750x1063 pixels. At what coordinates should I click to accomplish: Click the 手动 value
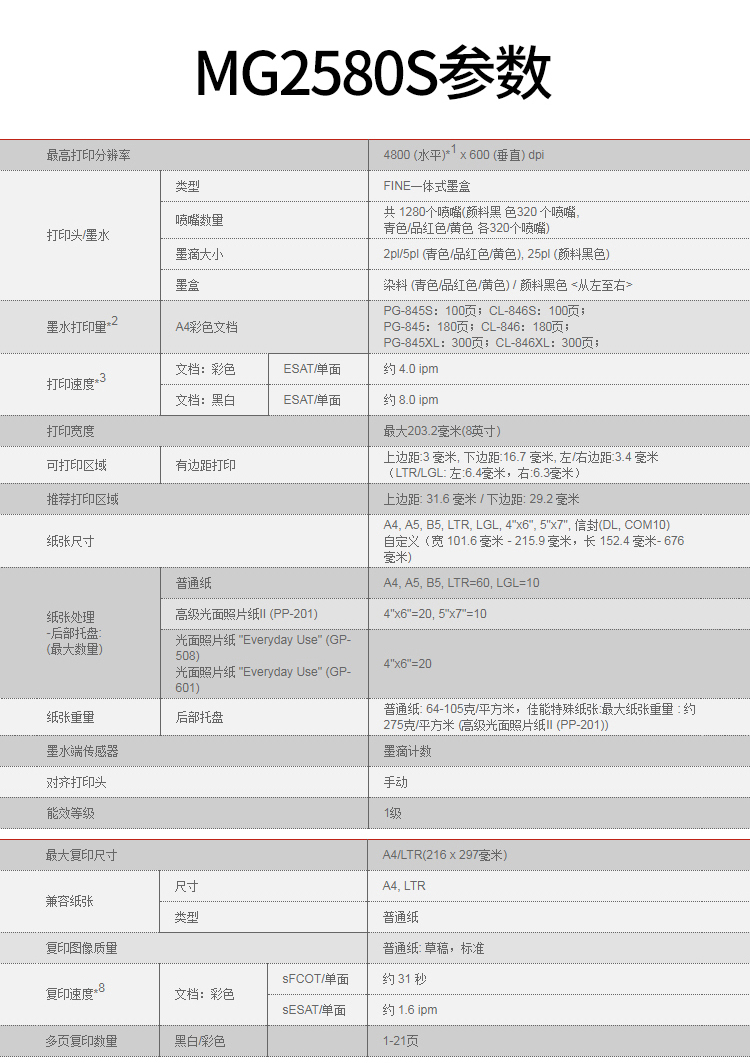[x=395, y=782]
